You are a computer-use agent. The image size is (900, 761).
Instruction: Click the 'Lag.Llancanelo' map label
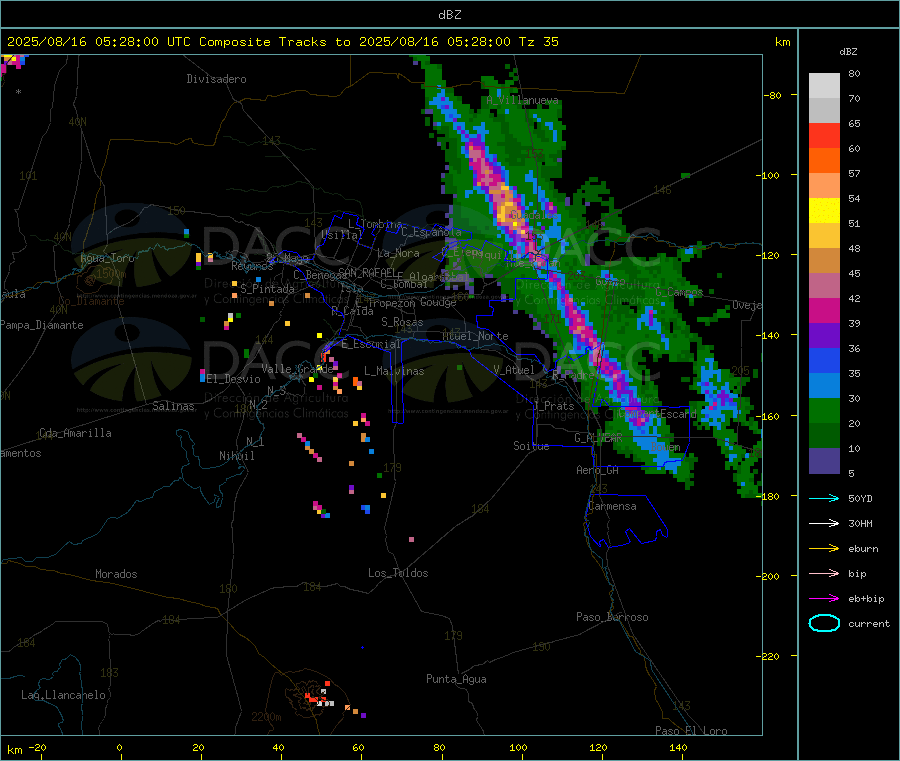(63, 695)
